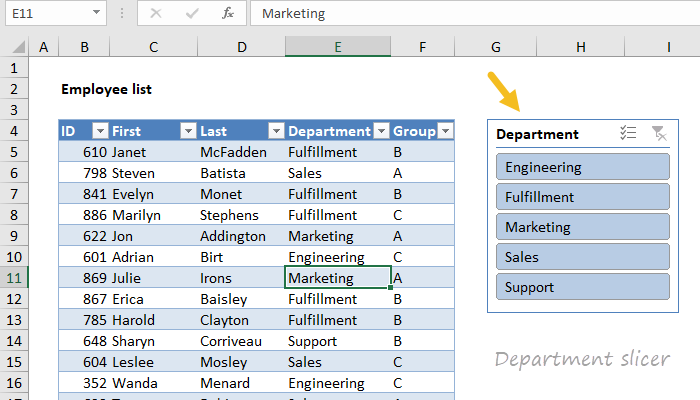700x400 pixels.
Task: Filter by Support in the slicer
Action: point(583,287)
